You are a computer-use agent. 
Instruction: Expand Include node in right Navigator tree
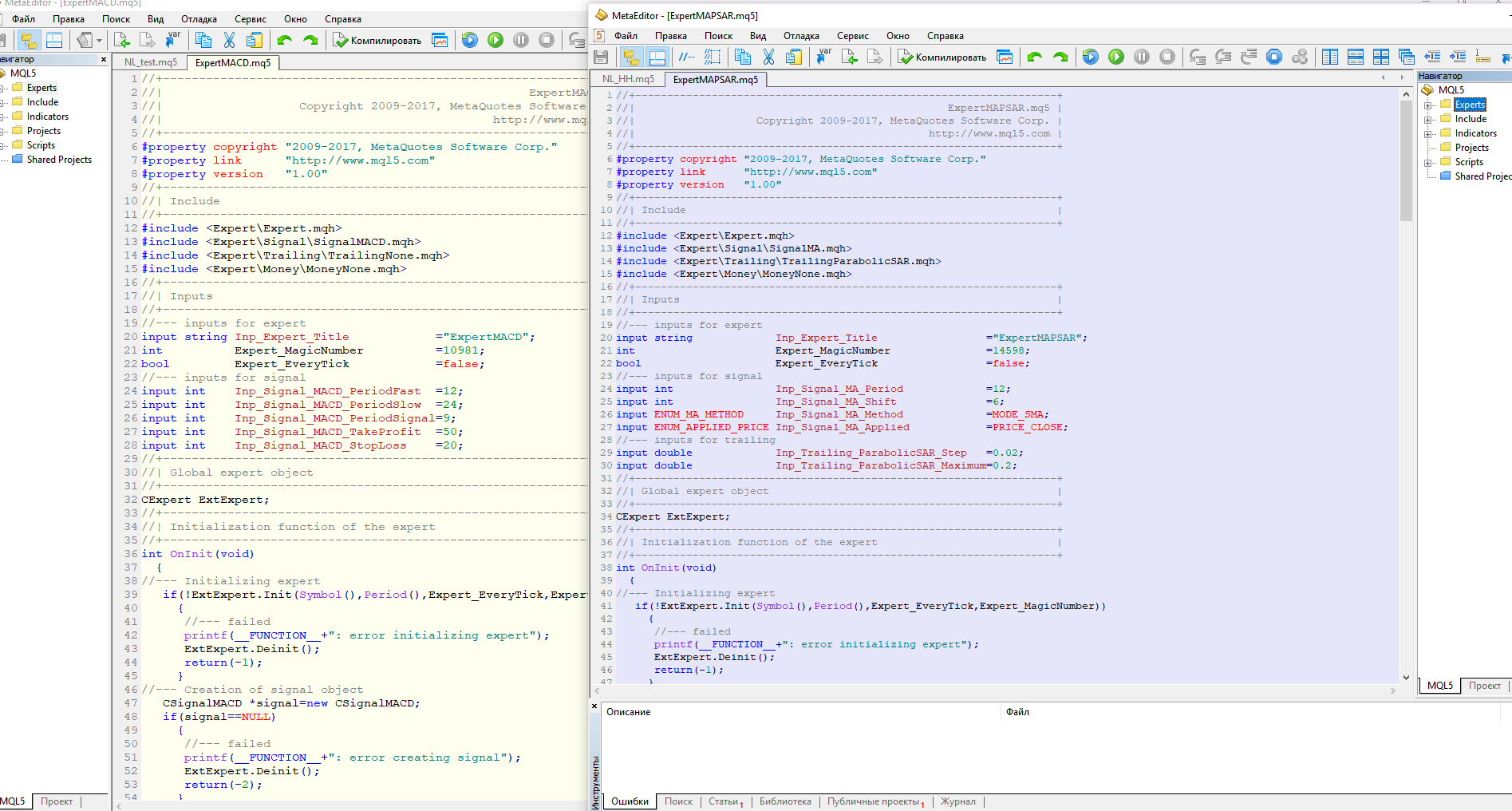1428,119
